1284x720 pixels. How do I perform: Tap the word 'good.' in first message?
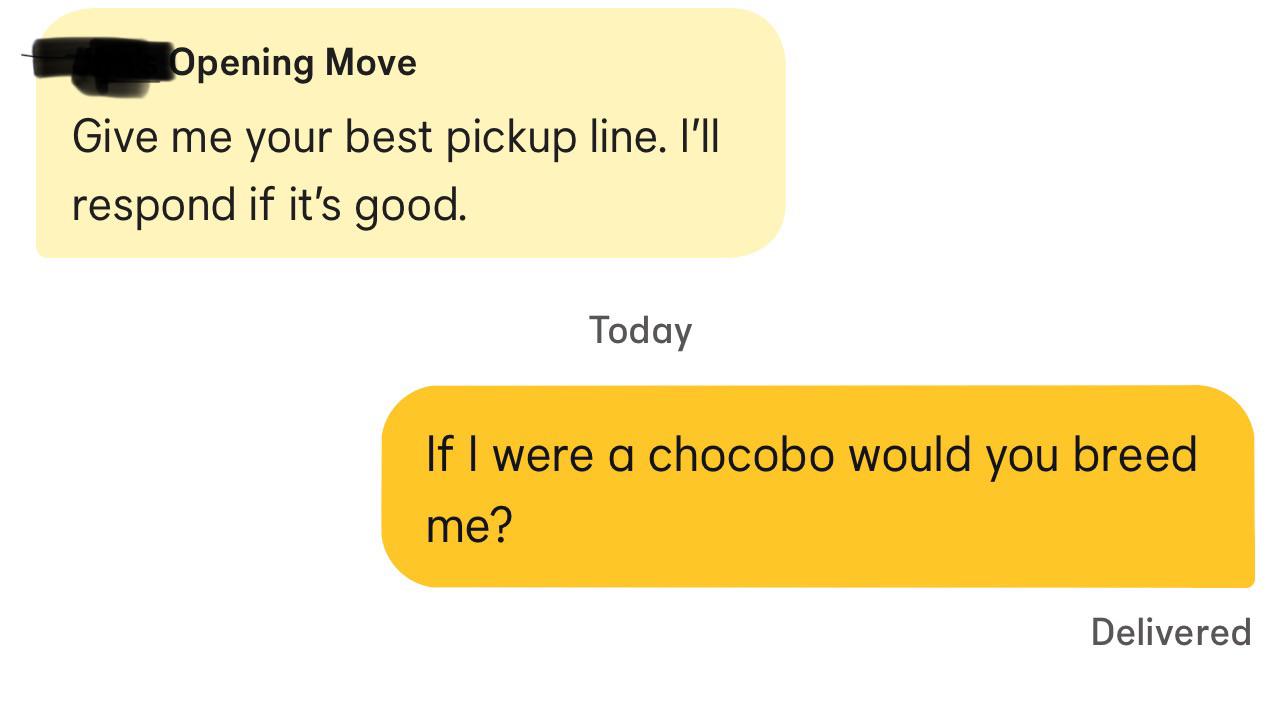pyautogui.click(x=411, y=206)
